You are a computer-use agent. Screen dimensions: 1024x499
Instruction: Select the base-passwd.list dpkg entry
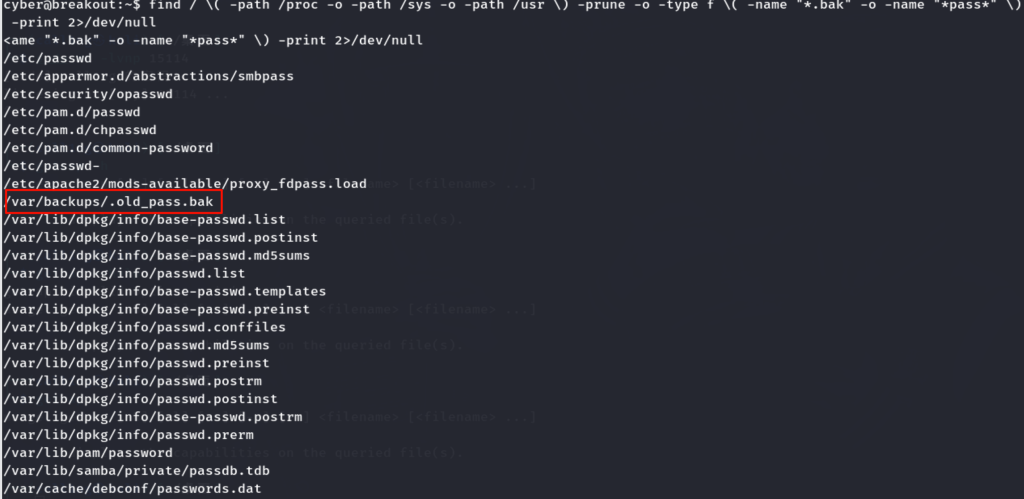tap(145, 219)
